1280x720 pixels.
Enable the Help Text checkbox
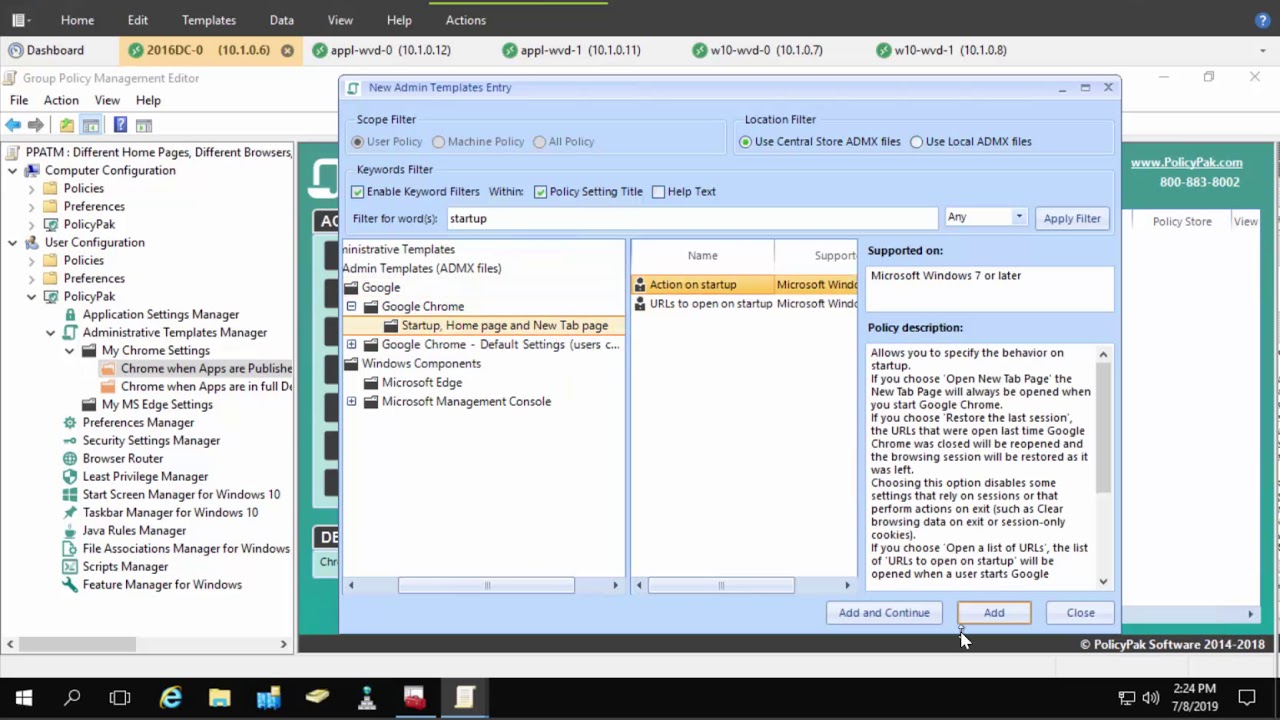pyautogui.click(x=658, y=192)
